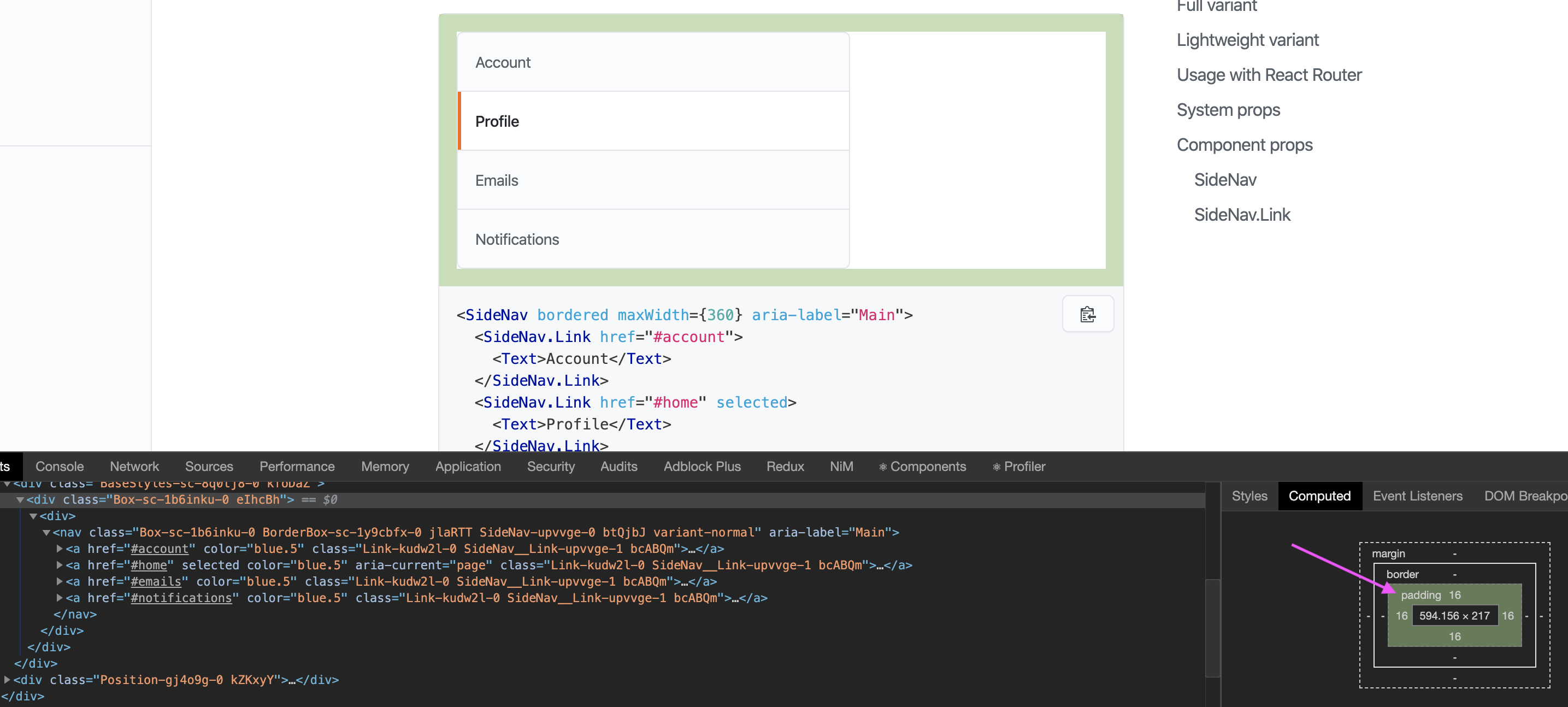Expand the Position-gj4o9g-0 div
1568x707 pixels.
[7, 680]
